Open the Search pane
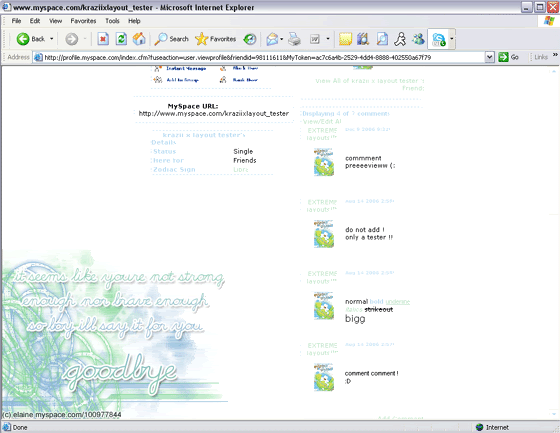Image resolution: width=560 pixels, height=433 pixels. click(171, 39)
